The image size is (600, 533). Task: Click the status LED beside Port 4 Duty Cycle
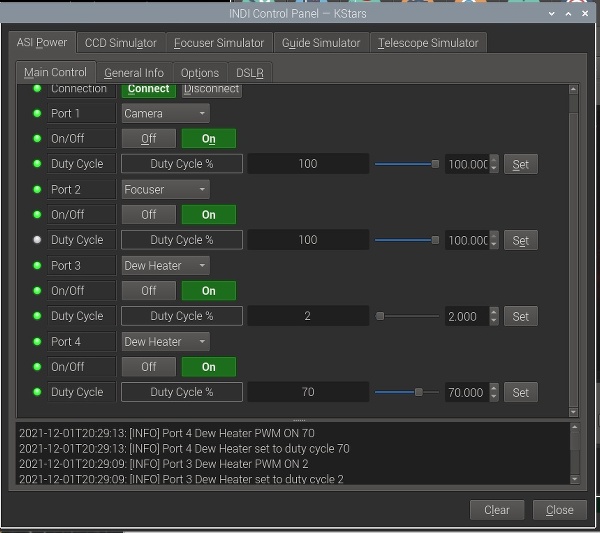tap(38, 393)
